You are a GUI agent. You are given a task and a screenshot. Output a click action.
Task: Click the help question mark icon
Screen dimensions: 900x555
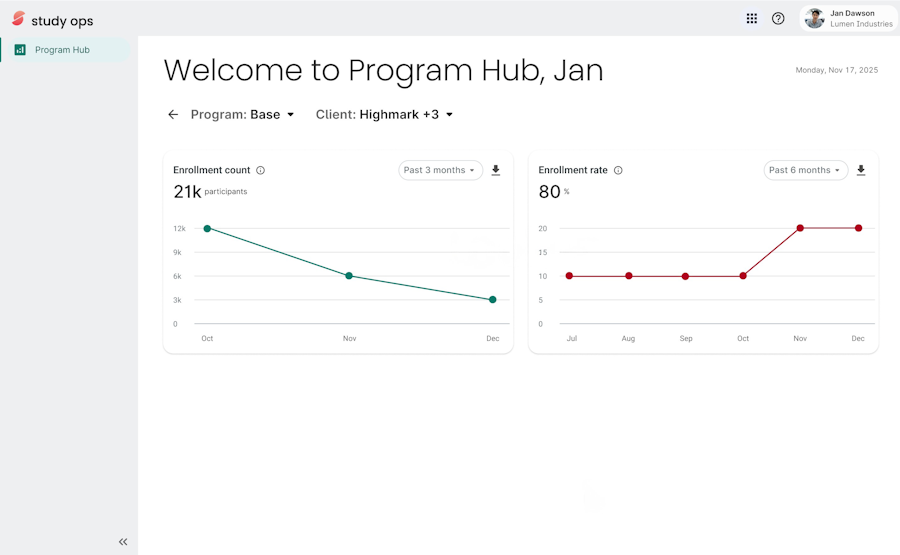[778, 18]
